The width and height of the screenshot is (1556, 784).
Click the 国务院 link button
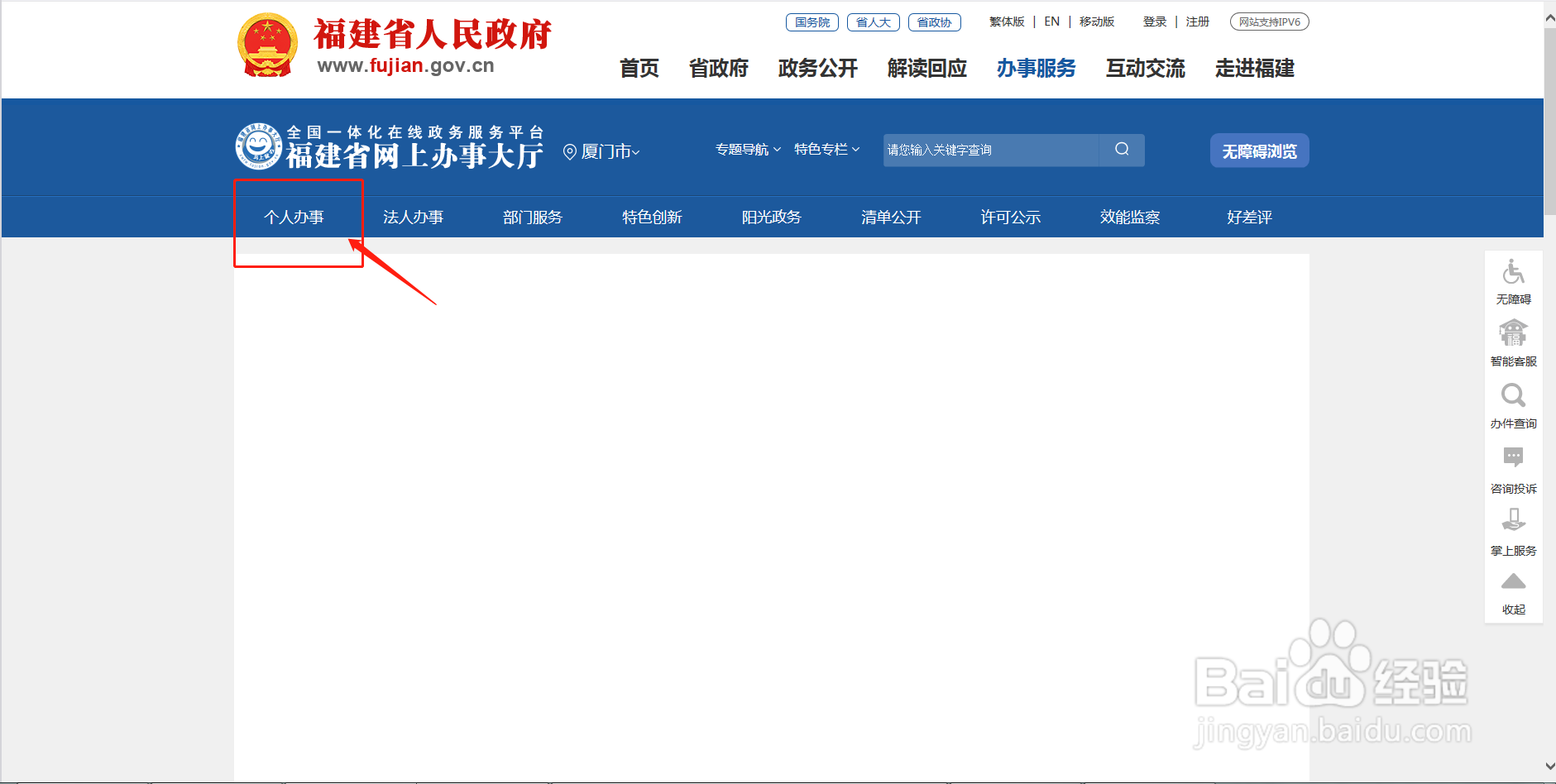point(812,22)
